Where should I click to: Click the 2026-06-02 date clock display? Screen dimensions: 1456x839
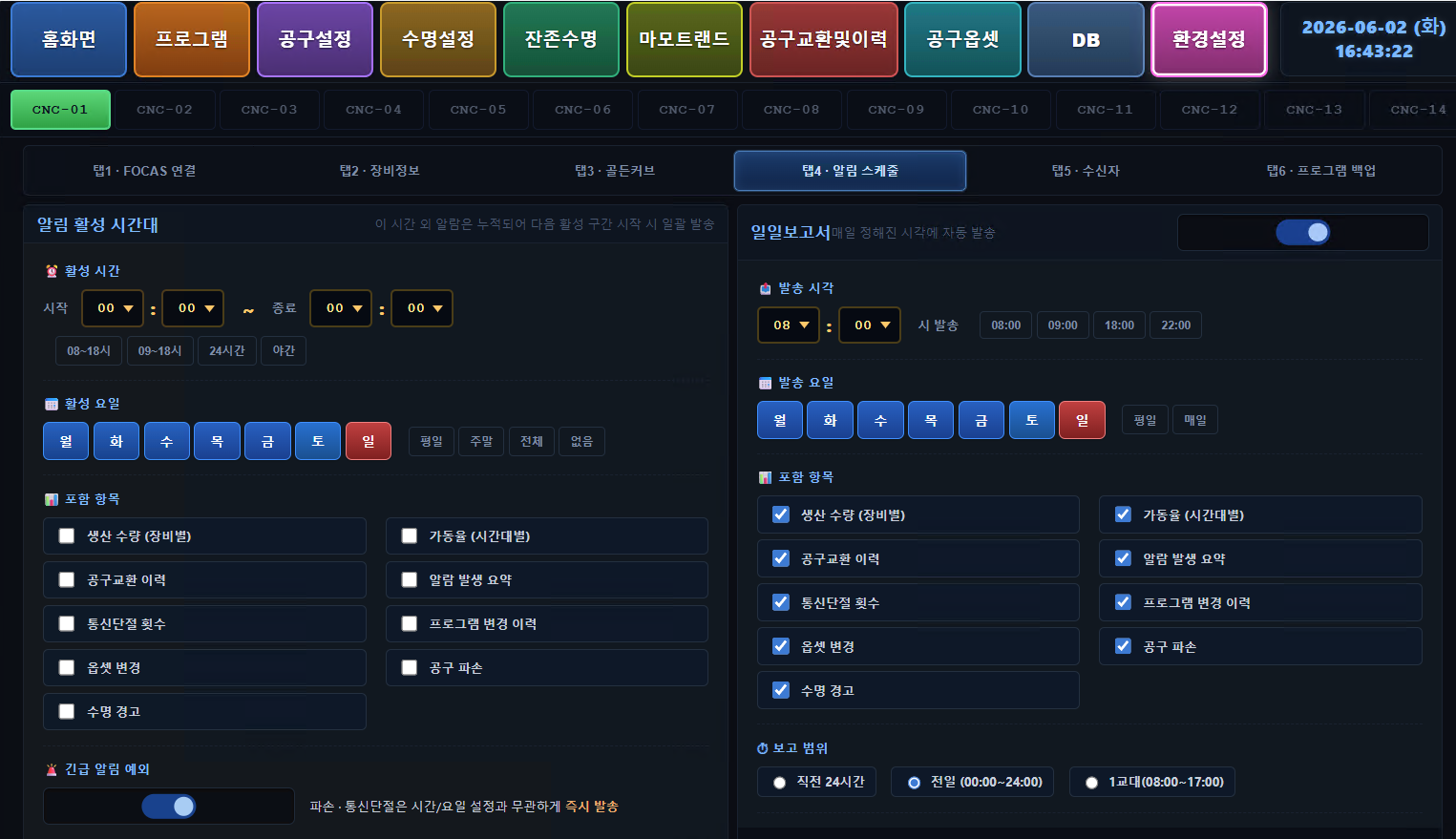[1373, 39]
